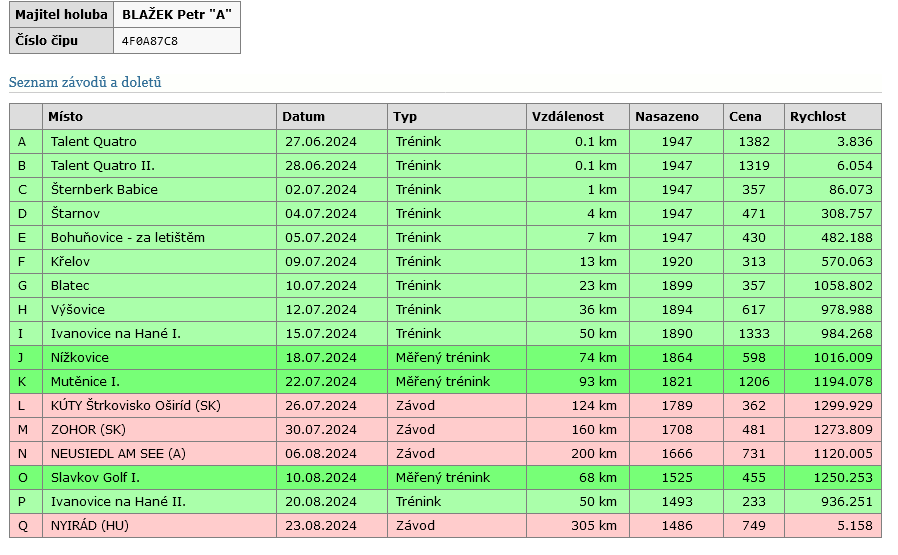The height and width of the screenshot is (555, 898).
Task: Click the KÚTY Štrkovisko Oširíd (SK) entry
Action: coord(135,405)
